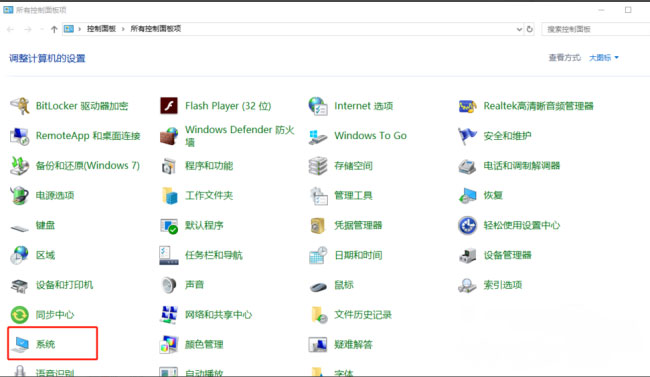Open the 区域 globe-clock icon

point(19,255)
